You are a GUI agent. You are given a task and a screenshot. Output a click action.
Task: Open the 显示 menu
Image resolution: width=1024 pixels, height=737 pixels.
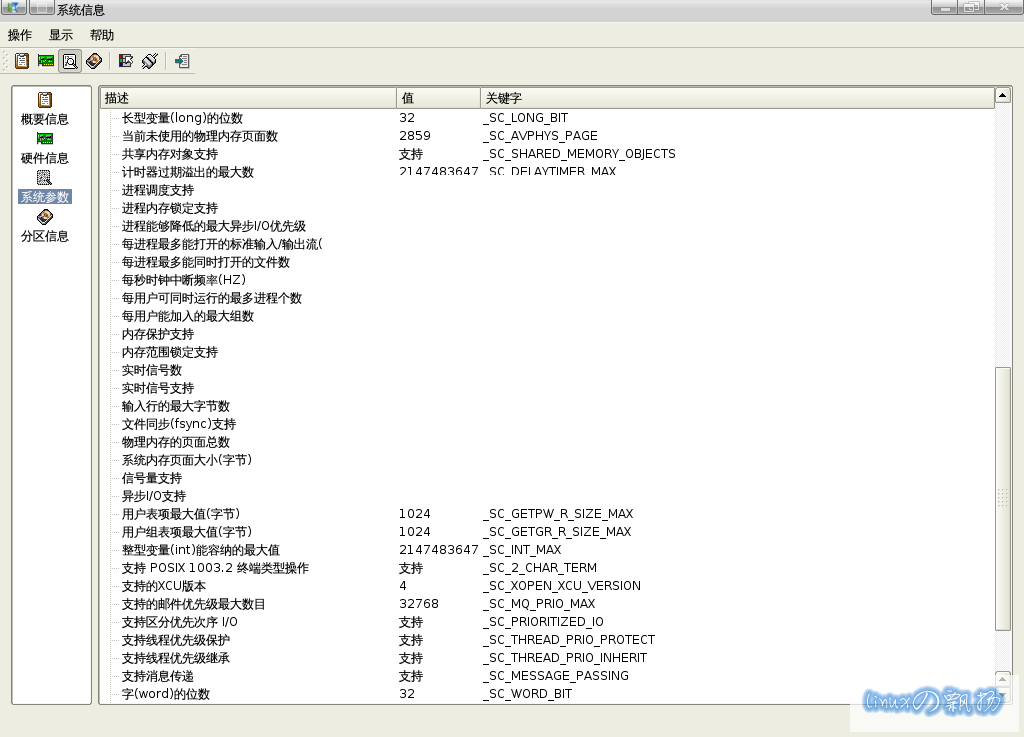point(61,35)
